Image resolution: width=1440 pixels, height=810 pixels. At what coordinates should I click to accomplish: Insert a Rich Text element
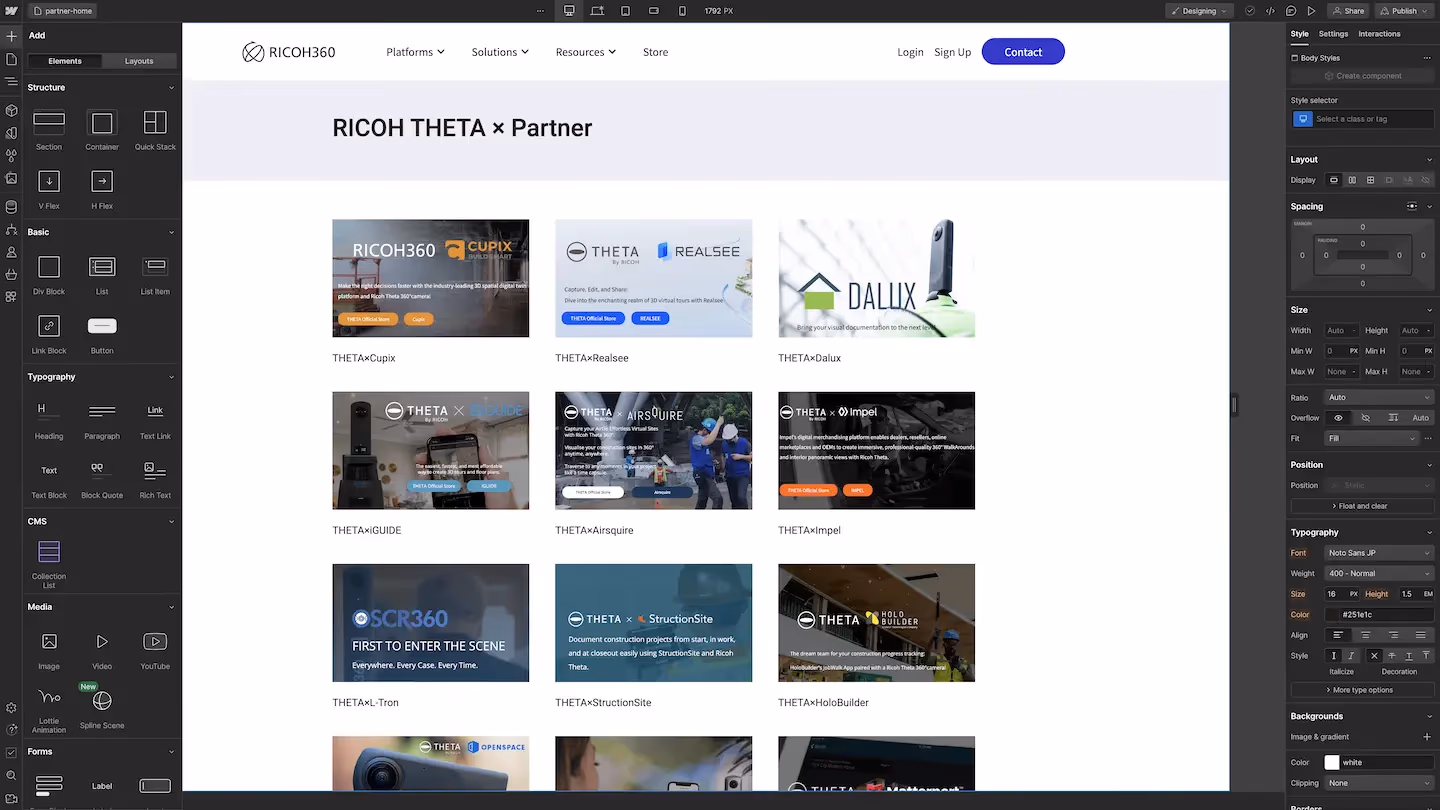[x=155, y=478]
